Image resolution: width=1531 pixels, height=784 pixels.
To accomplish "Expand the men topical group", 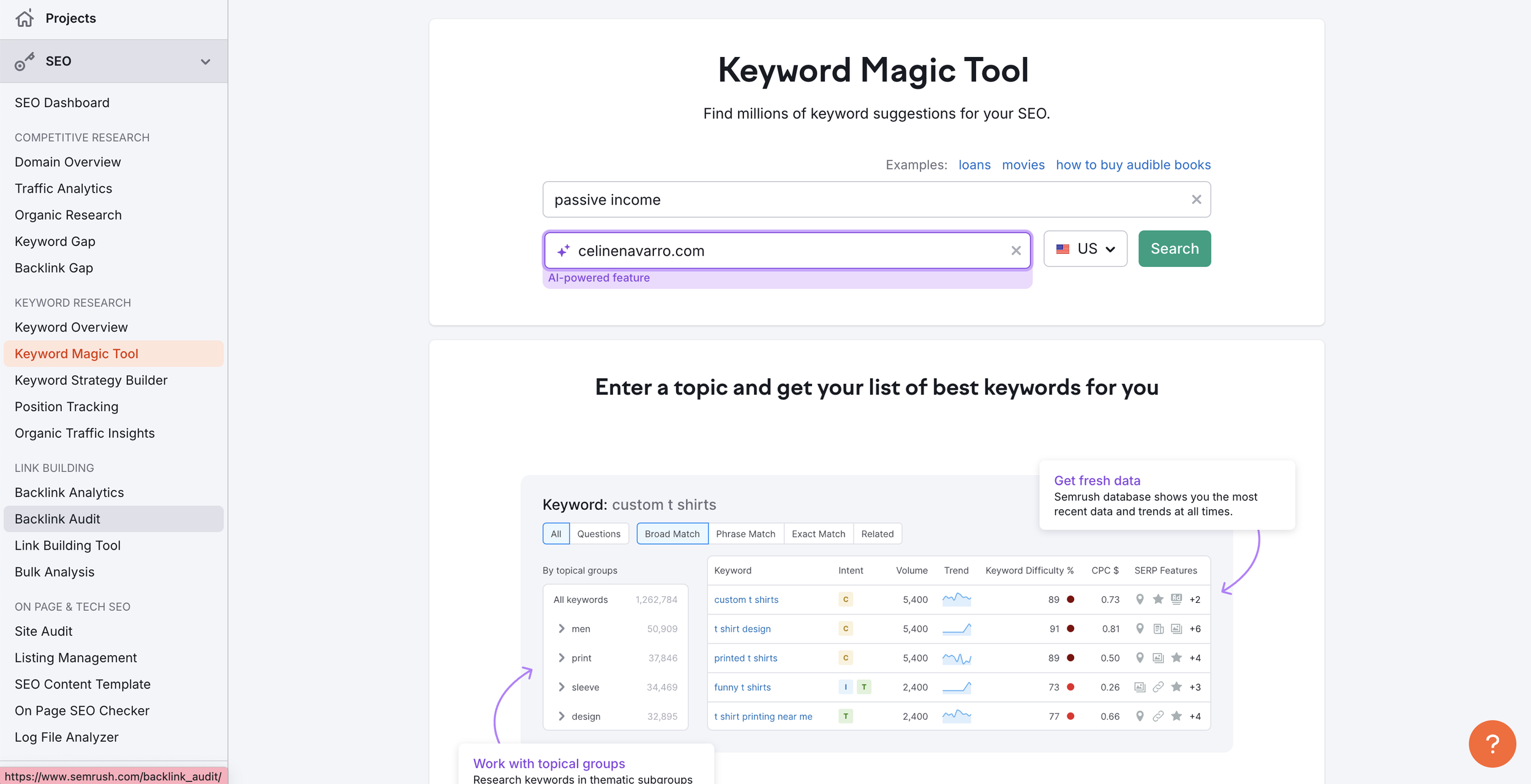I will (562, 629).
